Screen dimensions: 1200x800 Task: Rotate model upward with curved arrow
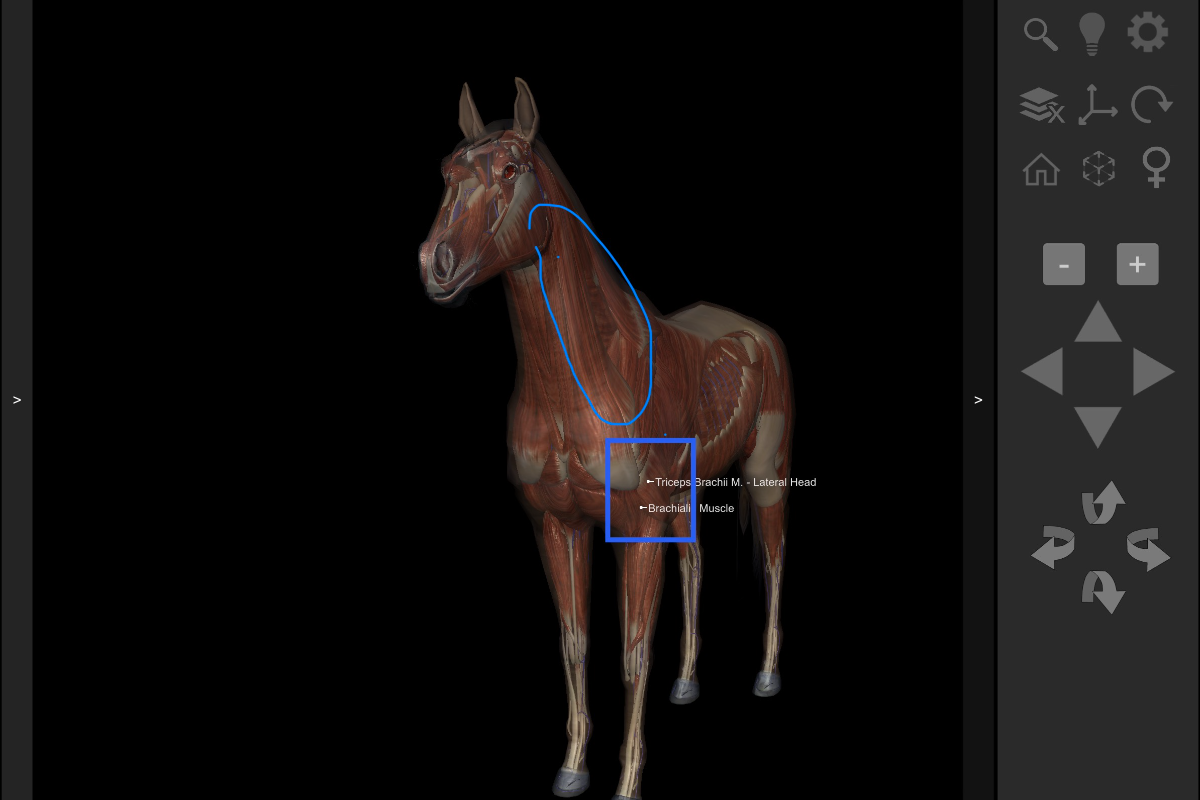click(1103, 503)
